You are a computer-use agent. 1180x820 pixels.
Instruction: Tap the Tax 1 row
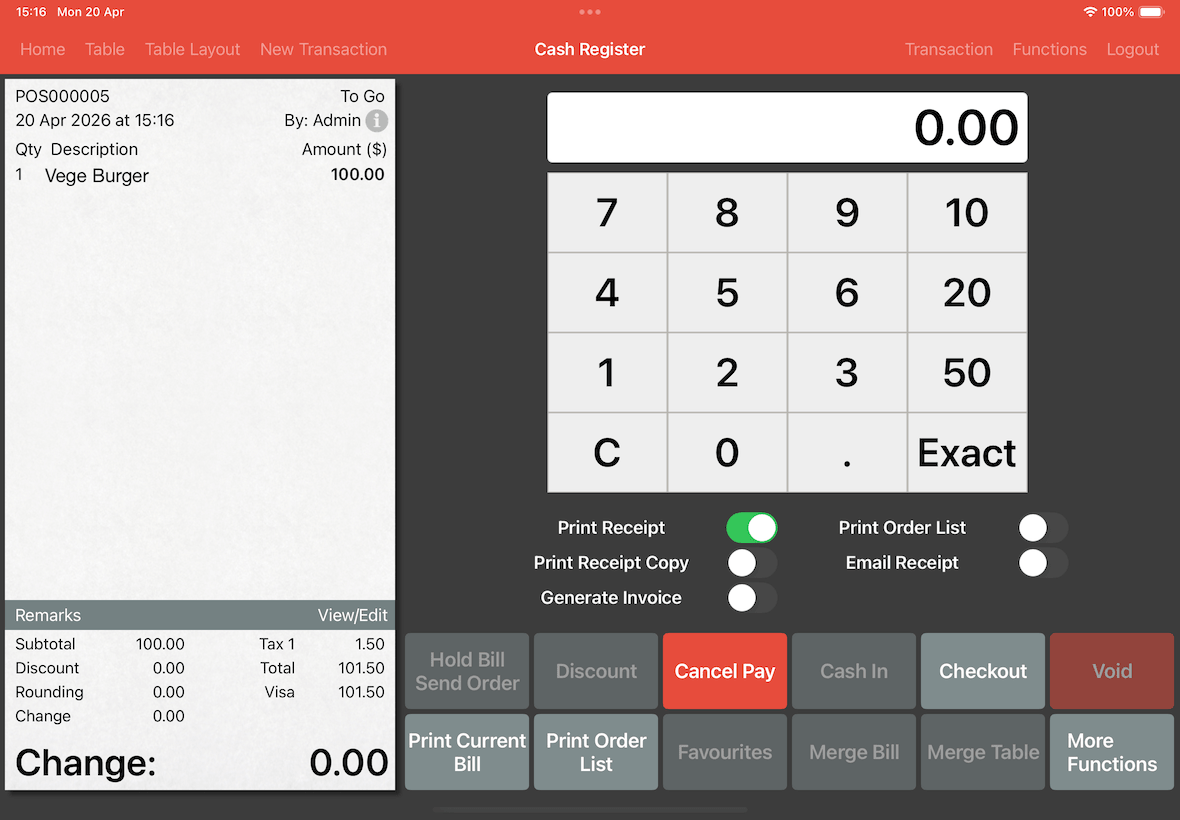click(x=322, y=644)
